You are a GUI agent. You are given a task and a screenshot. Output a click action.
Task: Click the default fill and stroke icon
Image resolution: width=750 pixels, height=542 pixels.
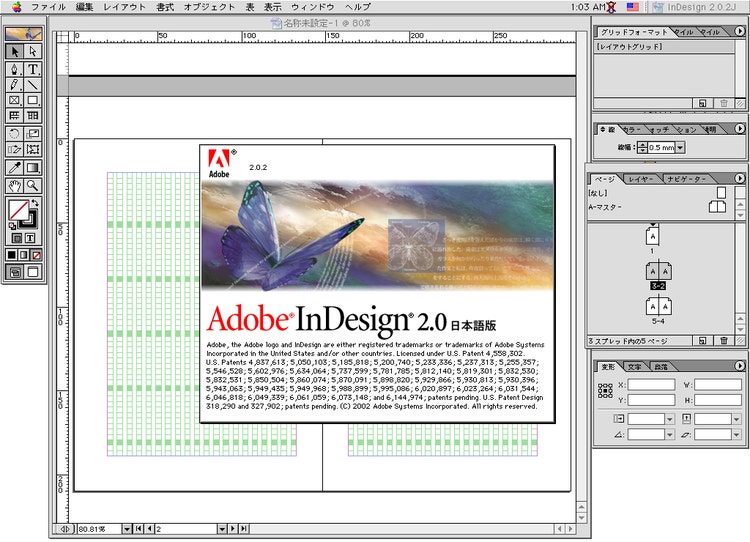(x=12, y=226)
